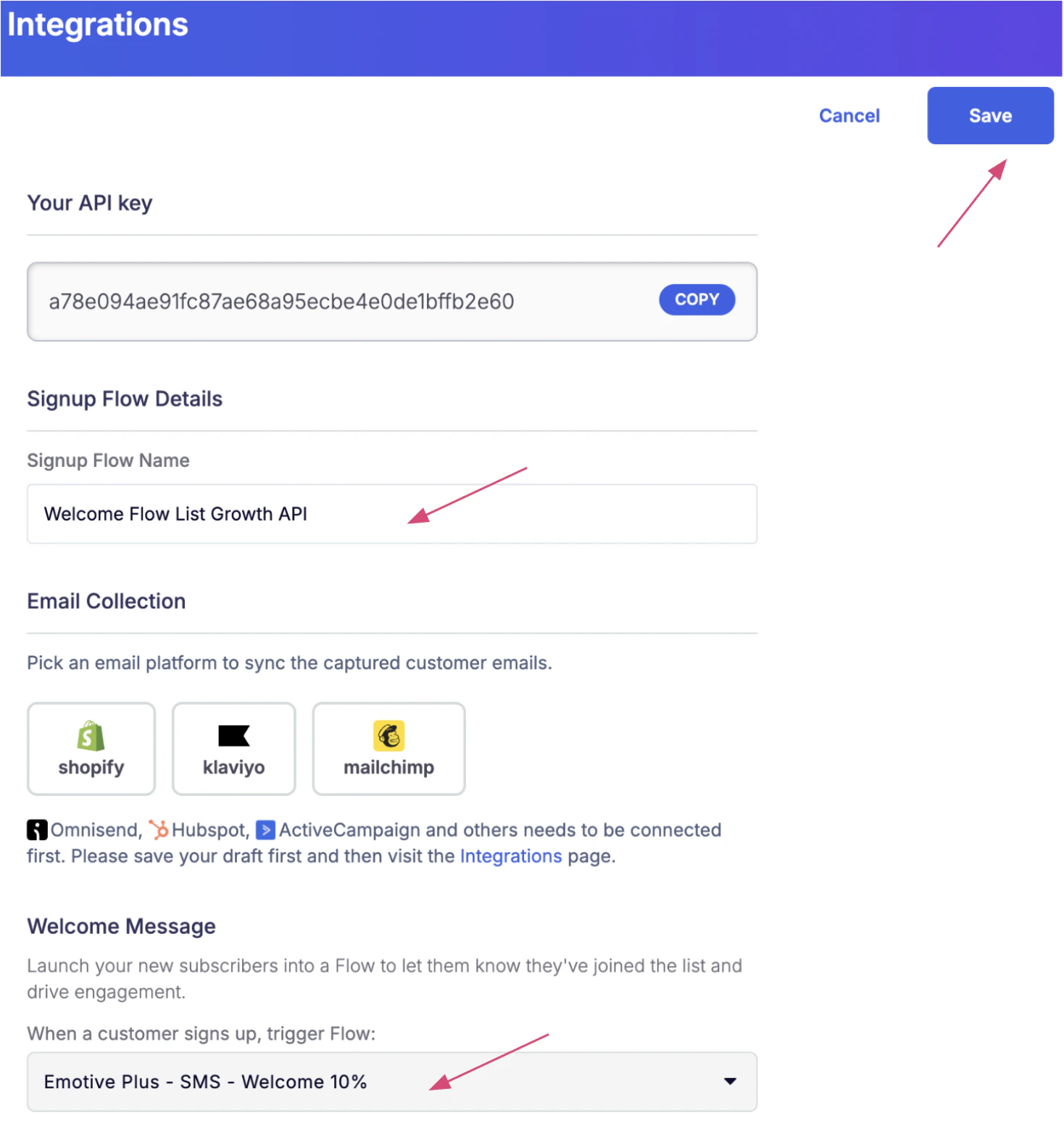Image resolution: width=1064 pixels, height=1131 pixels.
Task: Copy the API key
Action: pyautogui.click(x=696, y=299)
